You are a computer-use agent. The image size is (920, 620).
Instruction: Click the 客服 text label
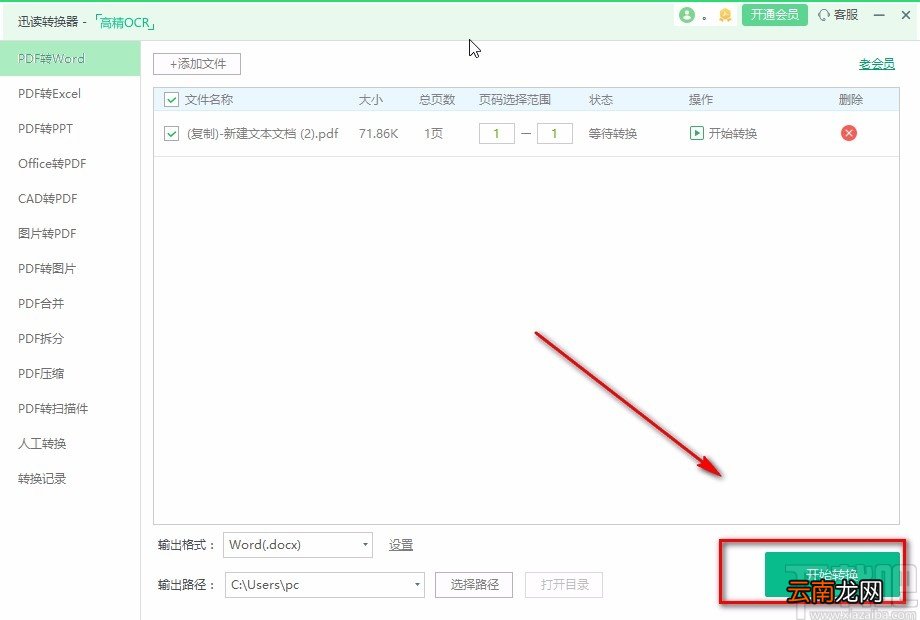[846, 15]
